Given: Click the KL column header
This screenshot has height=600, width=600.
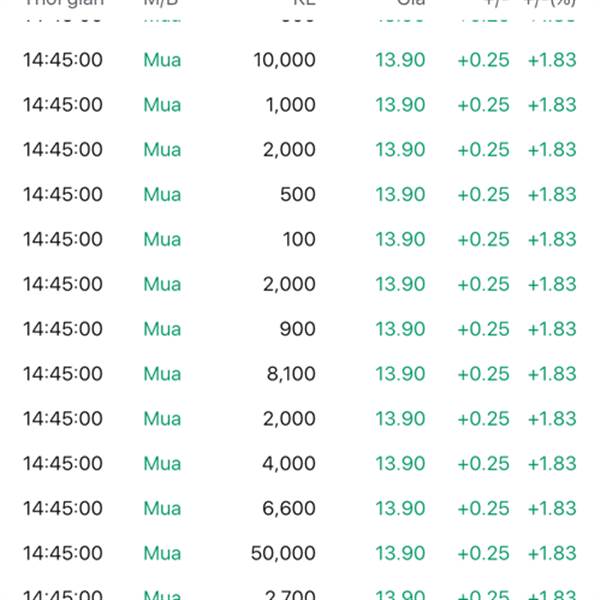Looking at the screenshot, I should pos(305,3).
